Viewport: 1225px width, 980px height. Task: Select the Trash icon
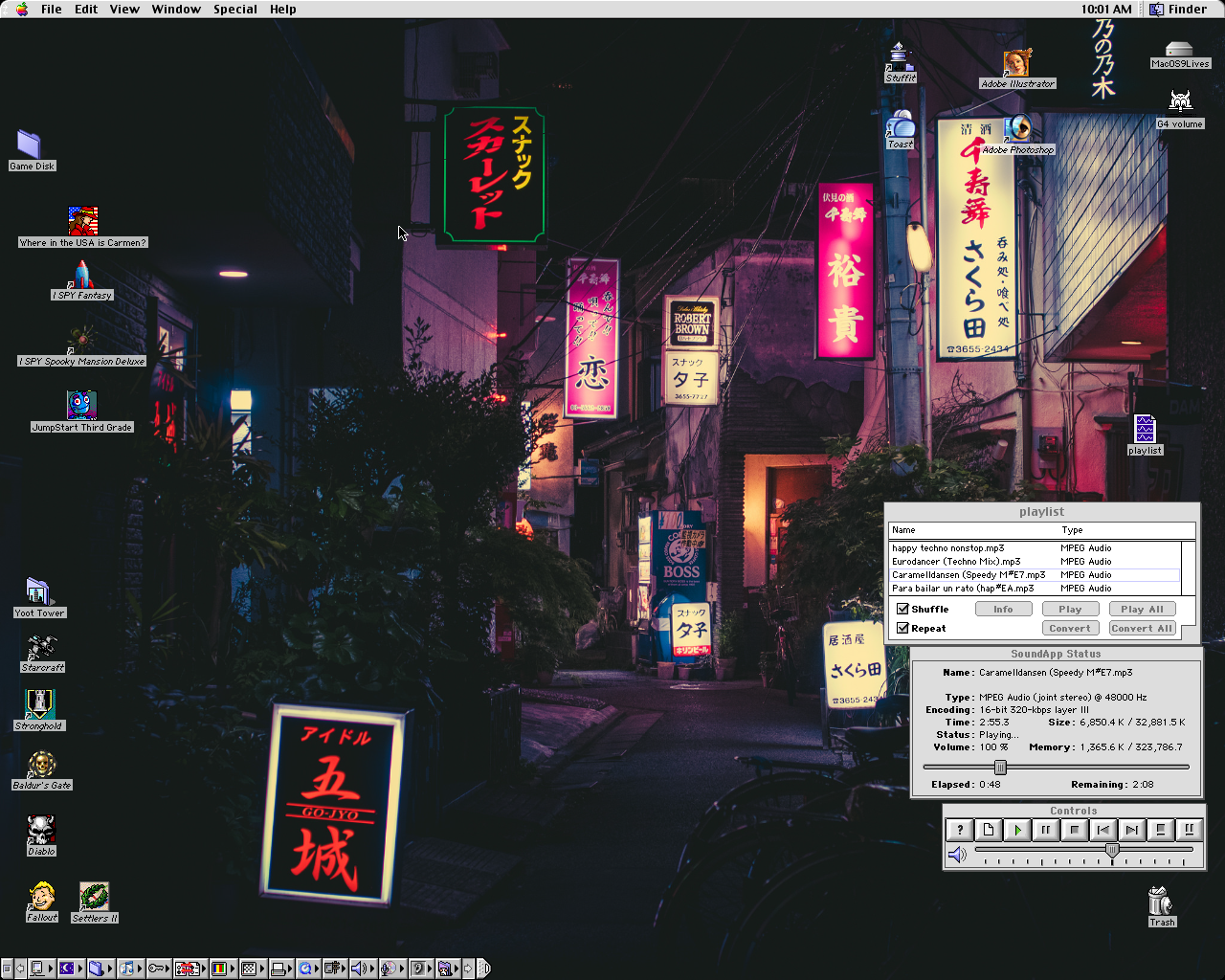[1161, 906]
